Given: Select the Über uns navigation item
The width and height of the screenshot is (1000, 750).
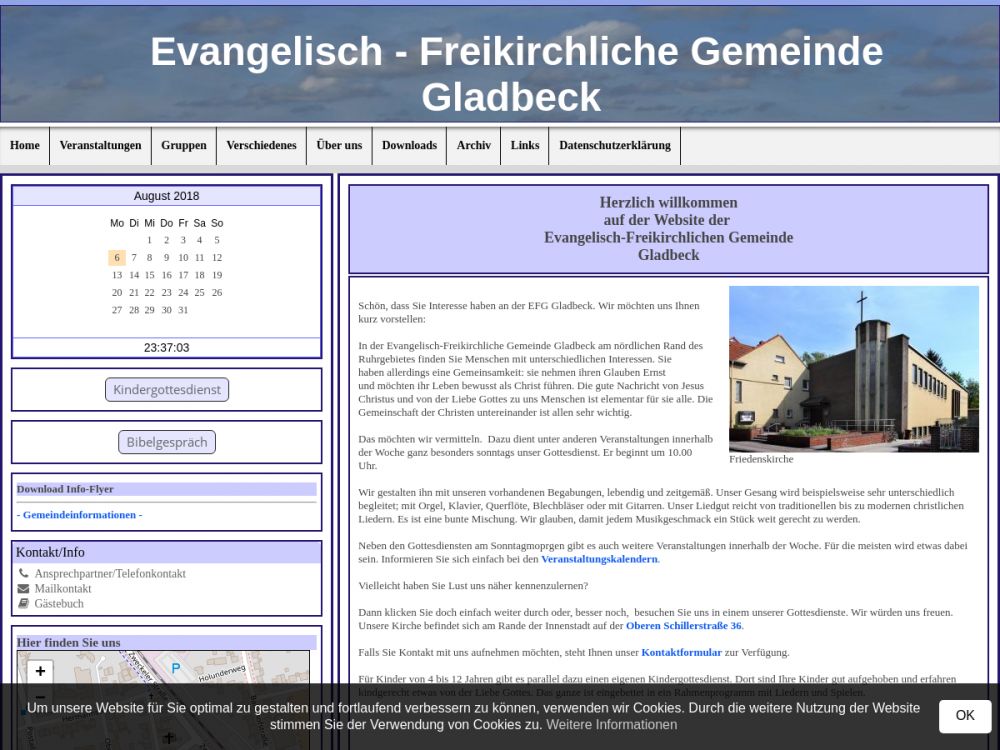Looking at the screenshot, I should pyautogui.click(x=339, y=146).
